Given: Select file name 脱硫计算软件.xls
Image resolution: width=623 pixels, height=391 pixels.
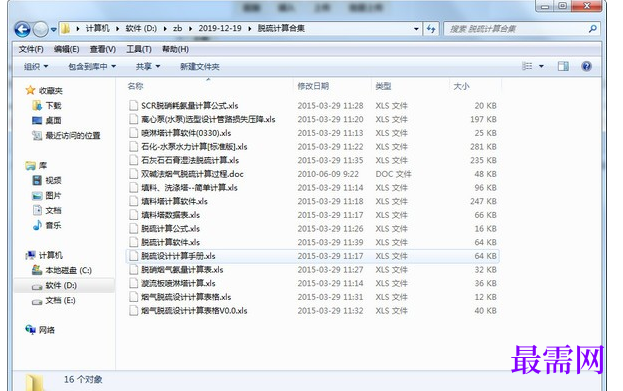Looking at the screenshot, I should click(x=170, y=242).
